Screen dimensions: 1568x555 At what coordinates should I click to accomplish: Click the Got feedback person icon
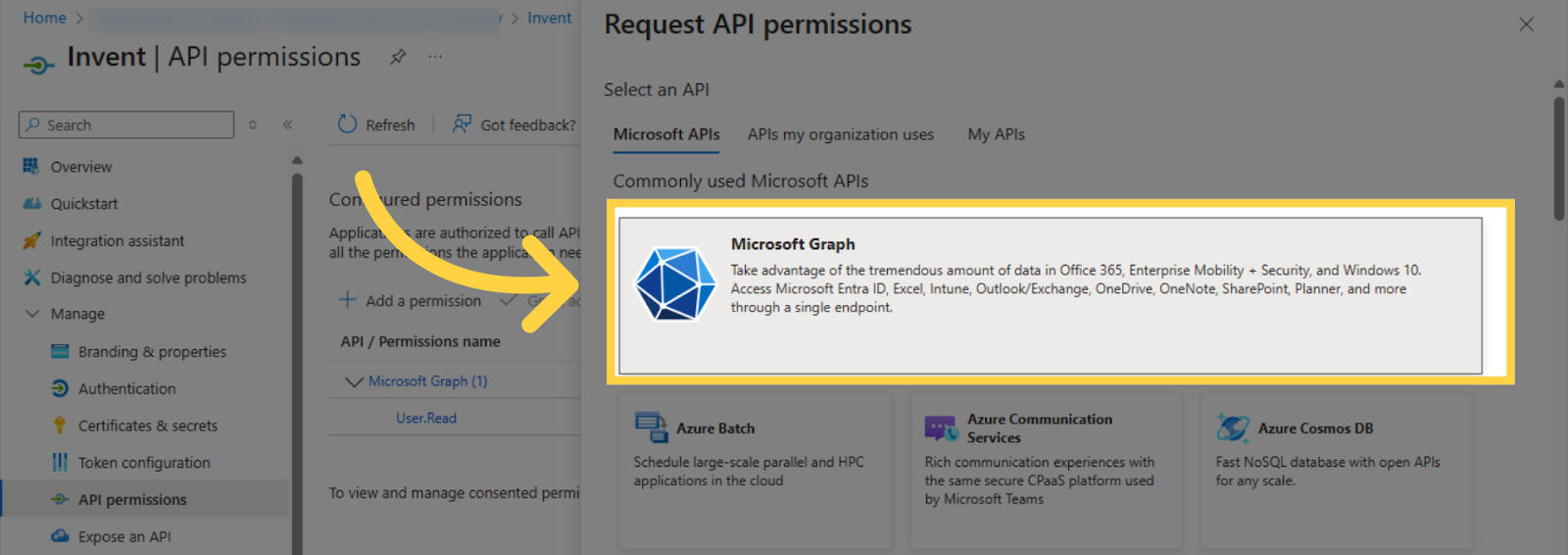click(462, 125)
